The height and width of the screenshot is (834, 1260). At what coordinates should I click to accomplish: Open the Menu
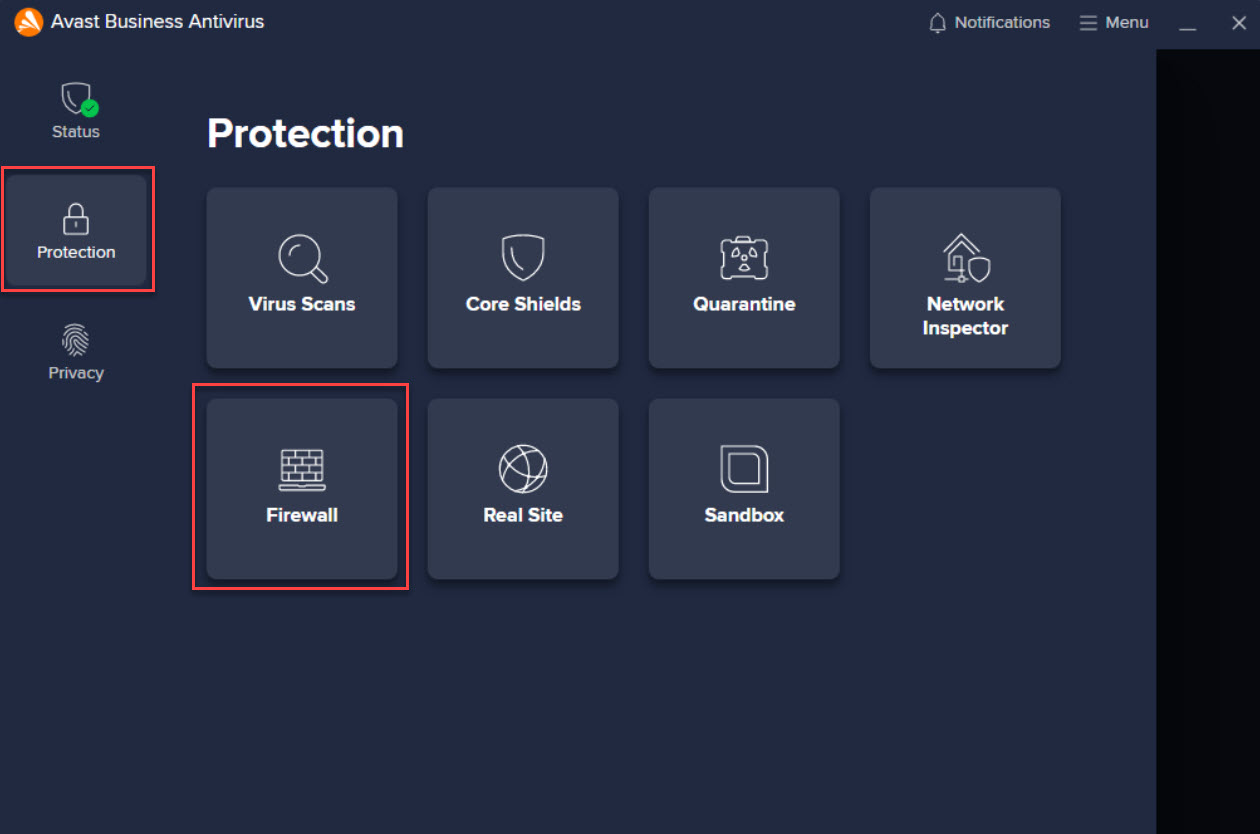pos(1114,22)
